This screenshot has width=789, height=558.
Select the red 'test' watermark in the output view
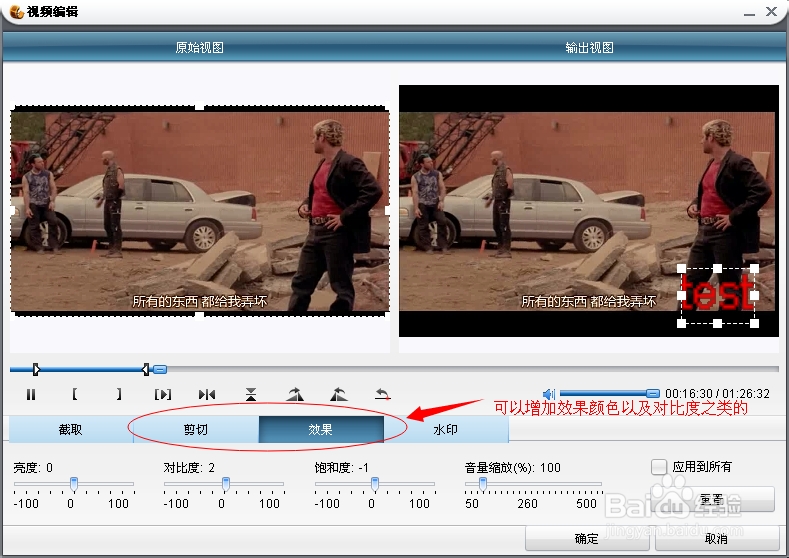(x=718, y=294)
